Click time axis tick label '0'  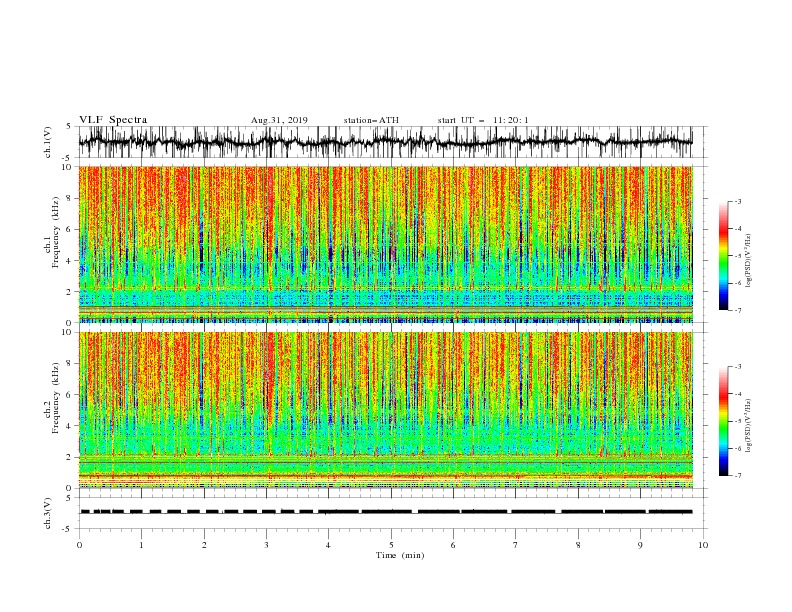79,545
